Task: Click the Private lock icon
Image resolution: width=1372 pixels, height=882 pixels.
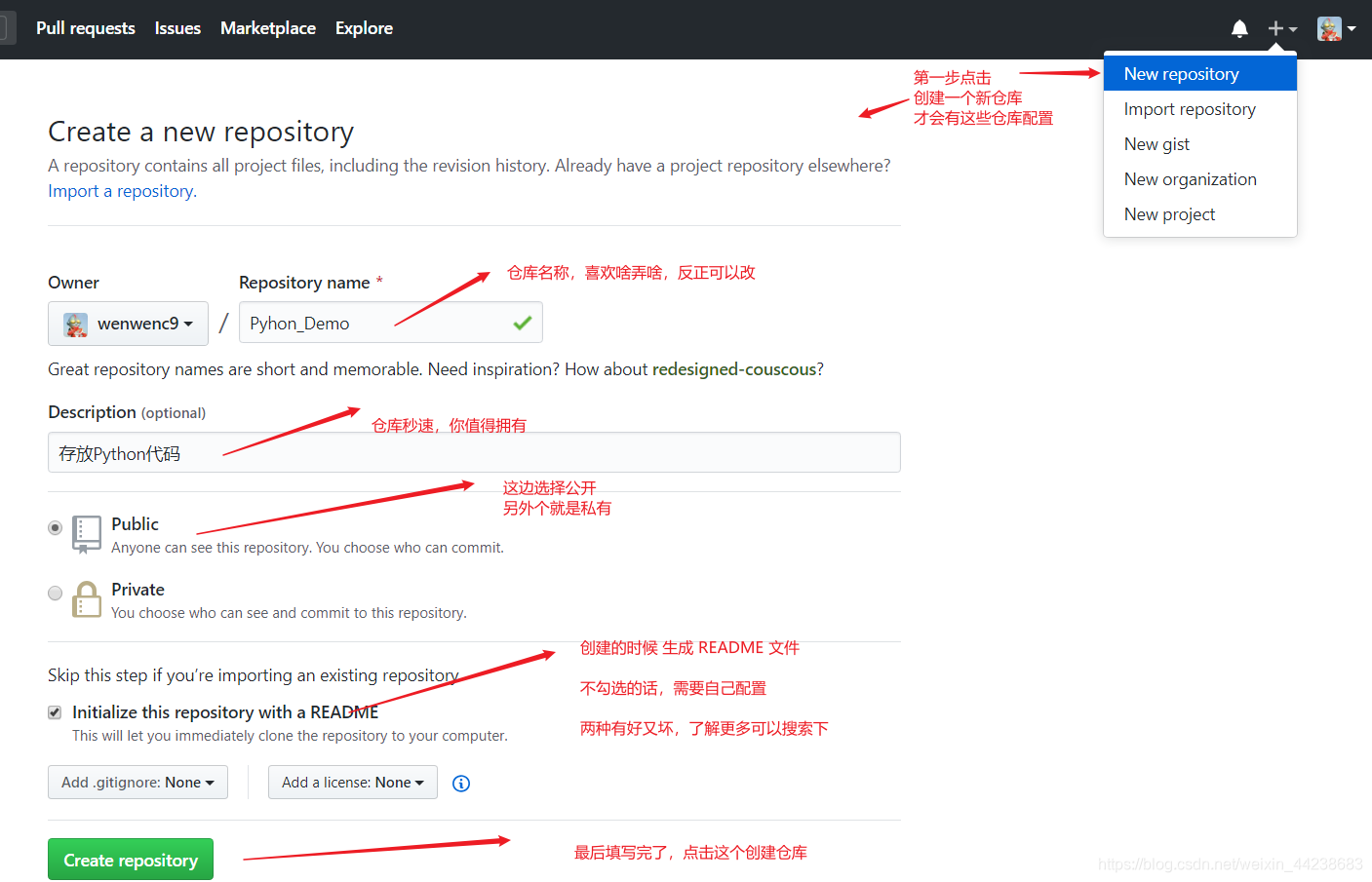Action: [87, 599]
